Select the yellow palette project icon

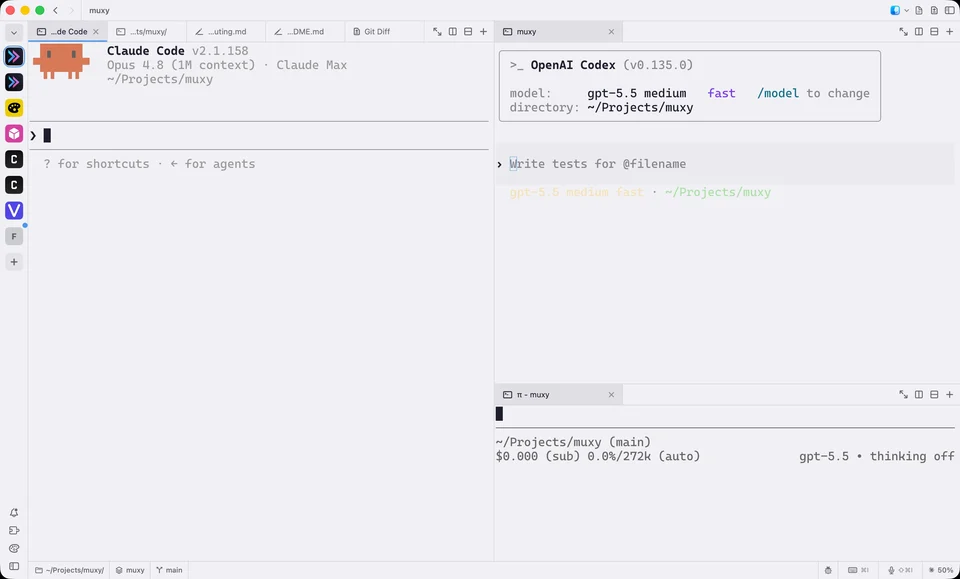tap(14, 108)
